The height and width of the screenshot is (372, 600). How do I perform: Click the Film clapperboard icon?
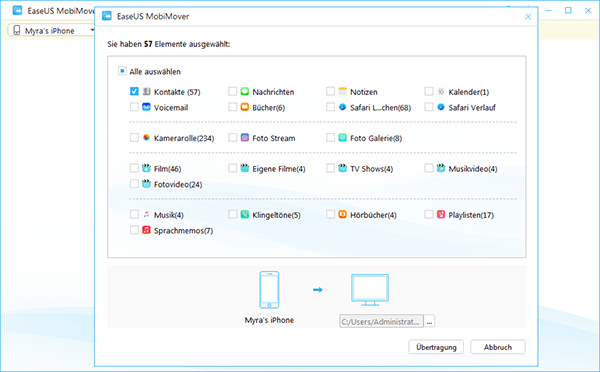pos(146,168)
